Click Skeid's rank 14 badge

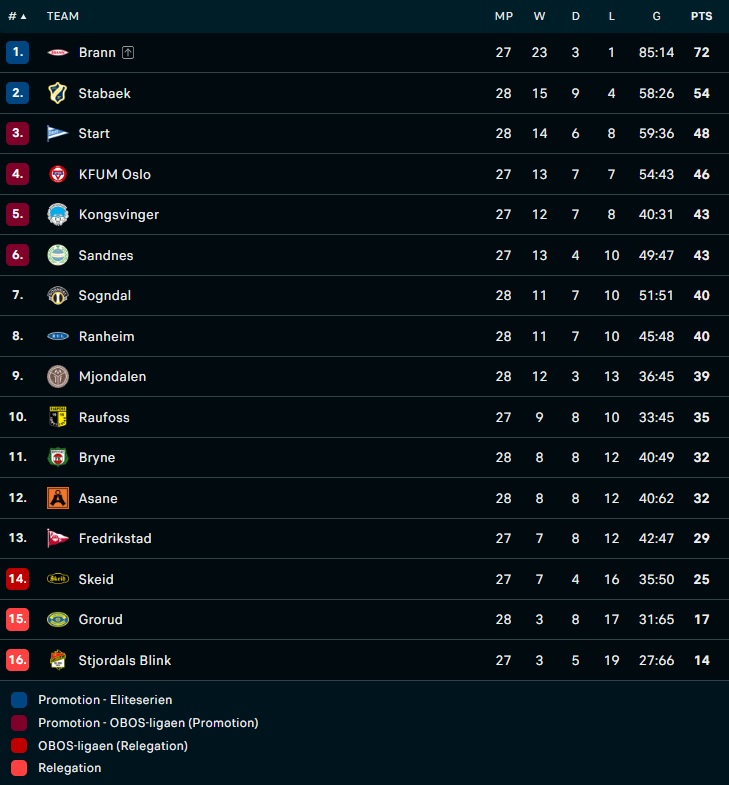(x=17, y=579)
